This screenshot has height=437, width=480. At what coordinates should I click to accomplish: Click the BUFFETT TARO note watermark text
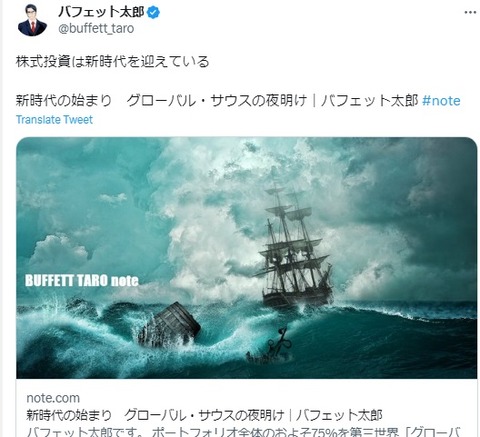click(x=82, y=280)
